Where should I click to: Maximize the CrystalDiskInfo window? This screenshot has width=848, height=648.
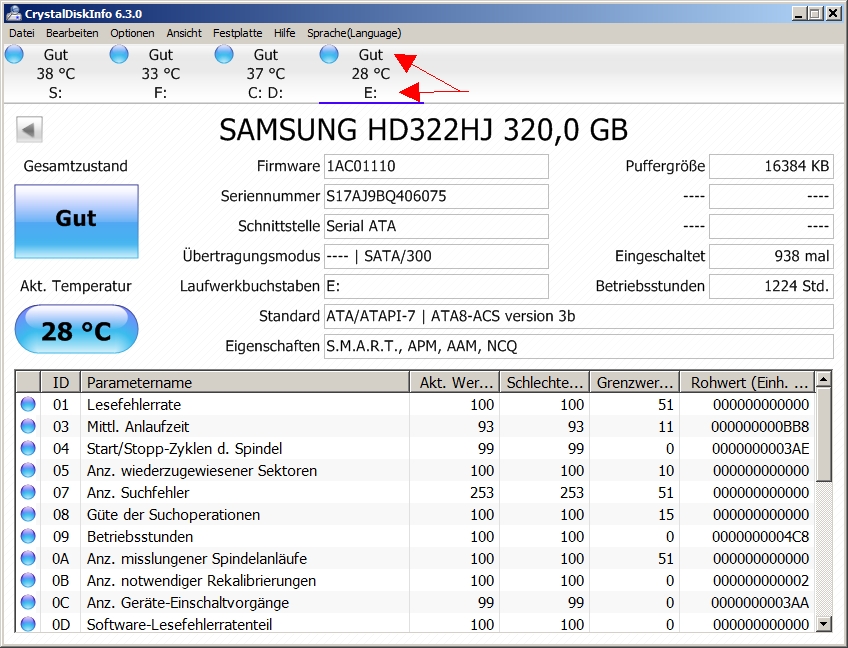(816, 14)
